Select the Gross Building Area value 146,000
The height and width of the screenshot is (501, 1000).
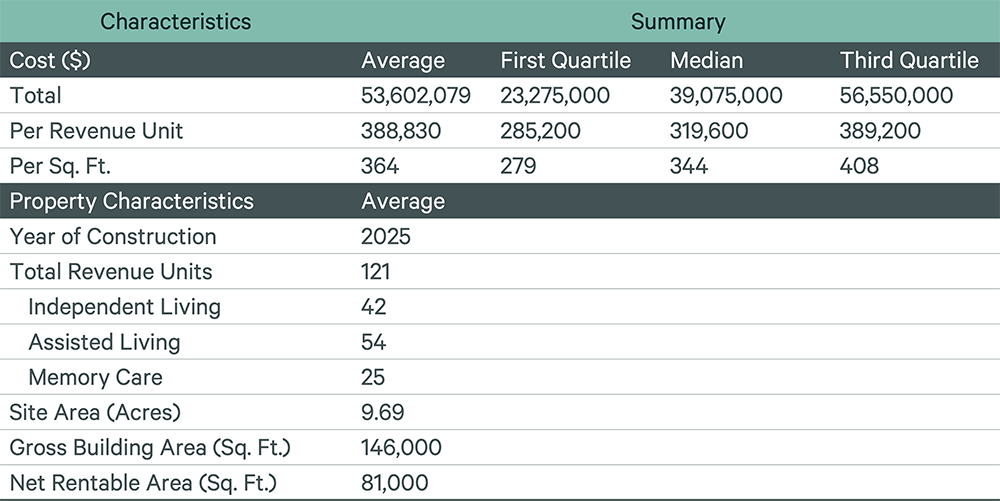click(x=401, y=447)
